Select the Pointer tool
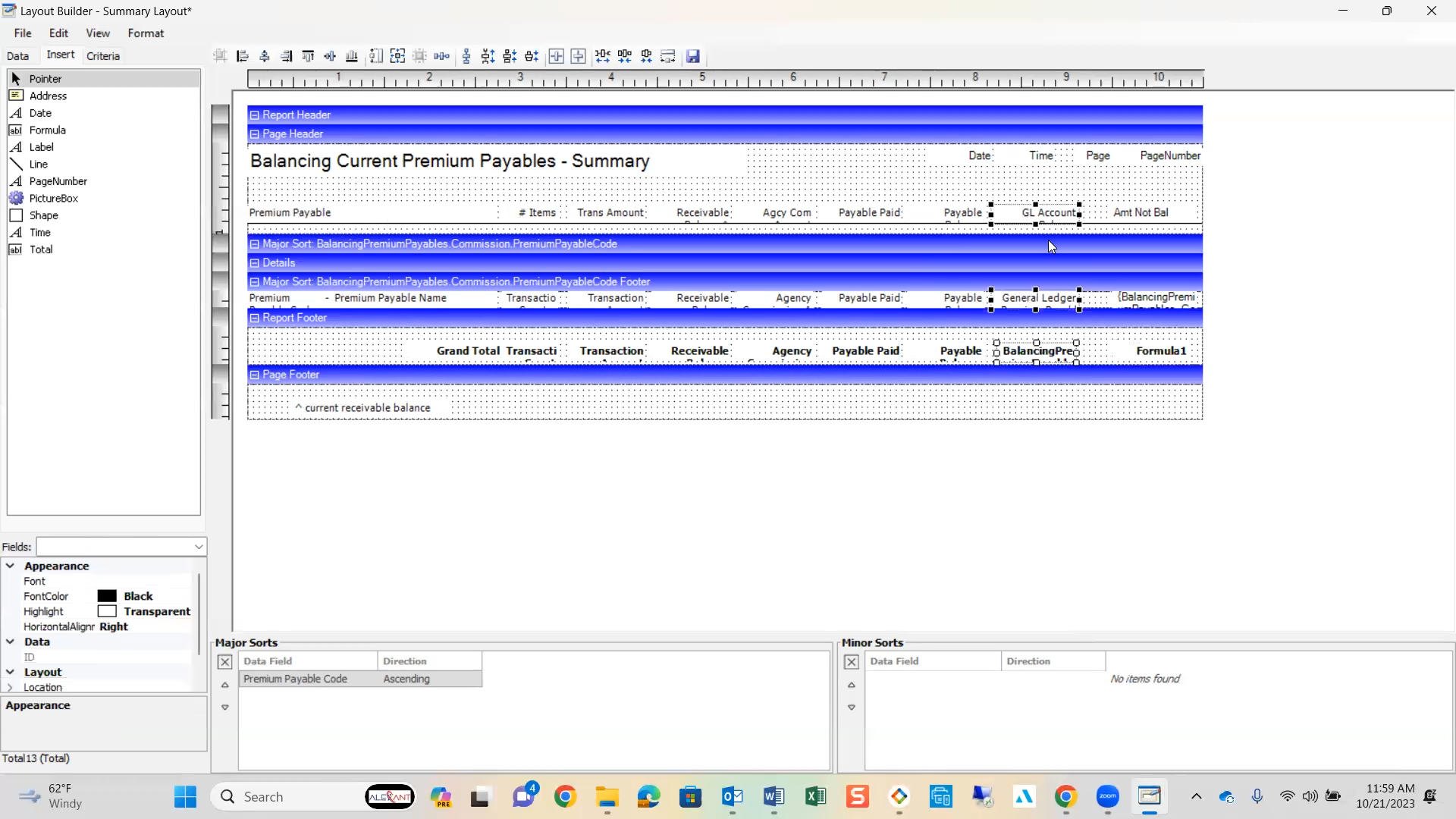Viewport: 1456px width, 819px height. [45, 78]
